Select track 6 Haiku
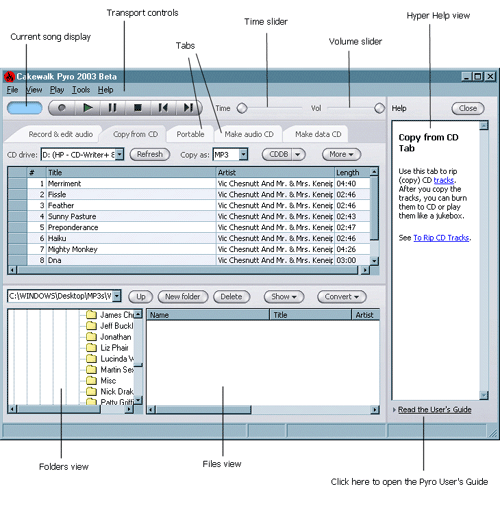 189,238
